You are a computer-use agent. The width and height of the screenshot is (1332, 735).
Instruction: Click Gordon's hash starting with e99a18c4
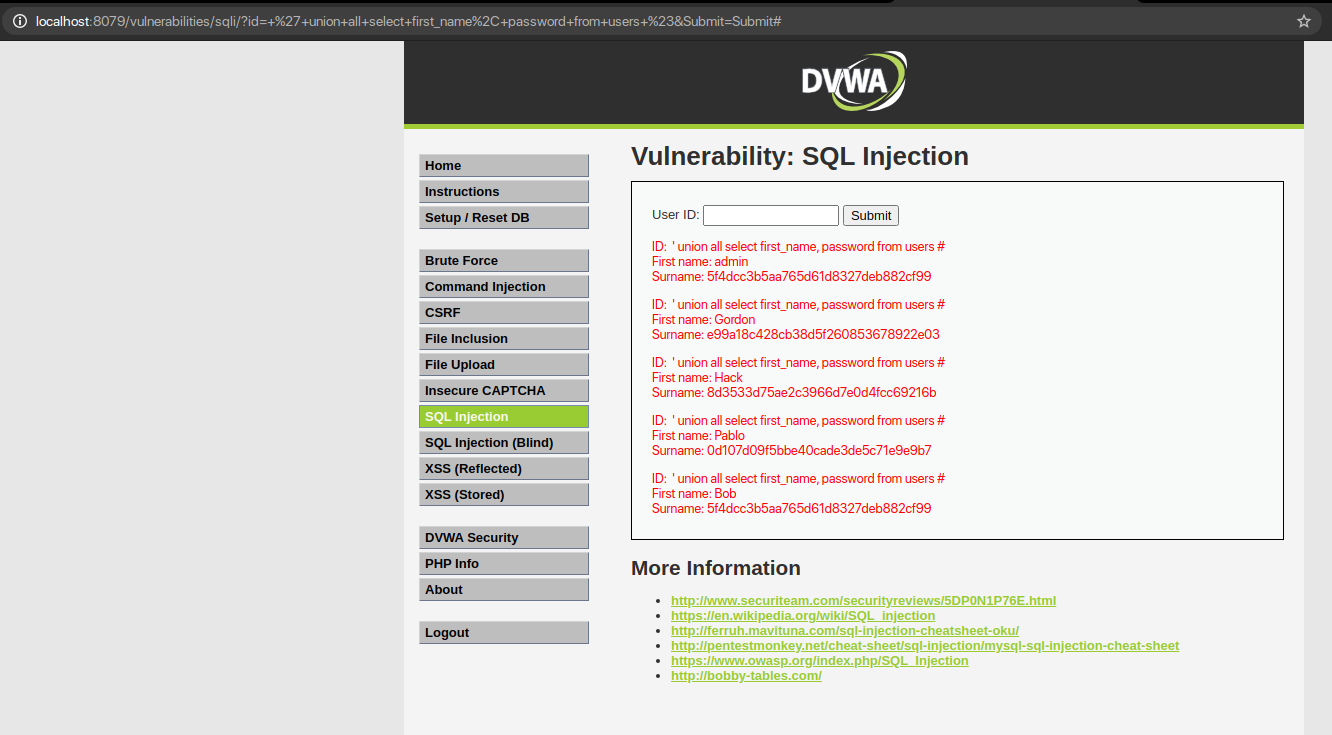tap(823, 335)
